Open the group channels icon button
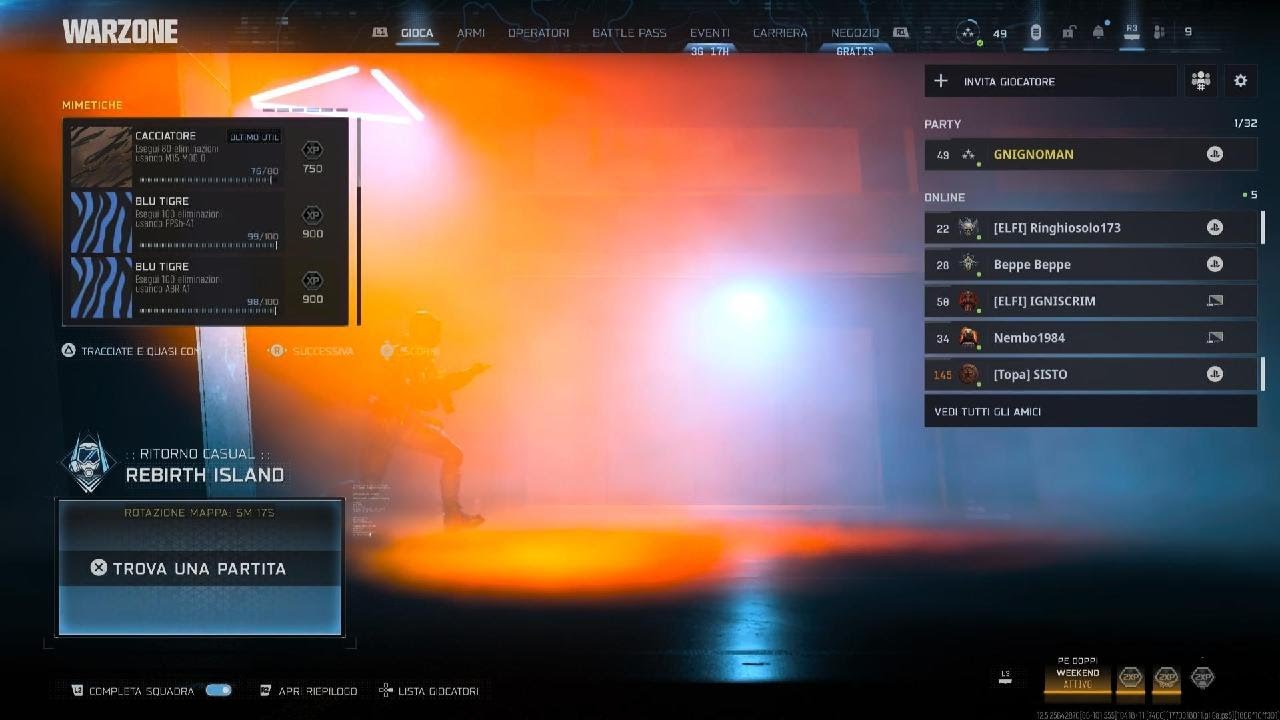1280x720 pixels. point(1200,81)
